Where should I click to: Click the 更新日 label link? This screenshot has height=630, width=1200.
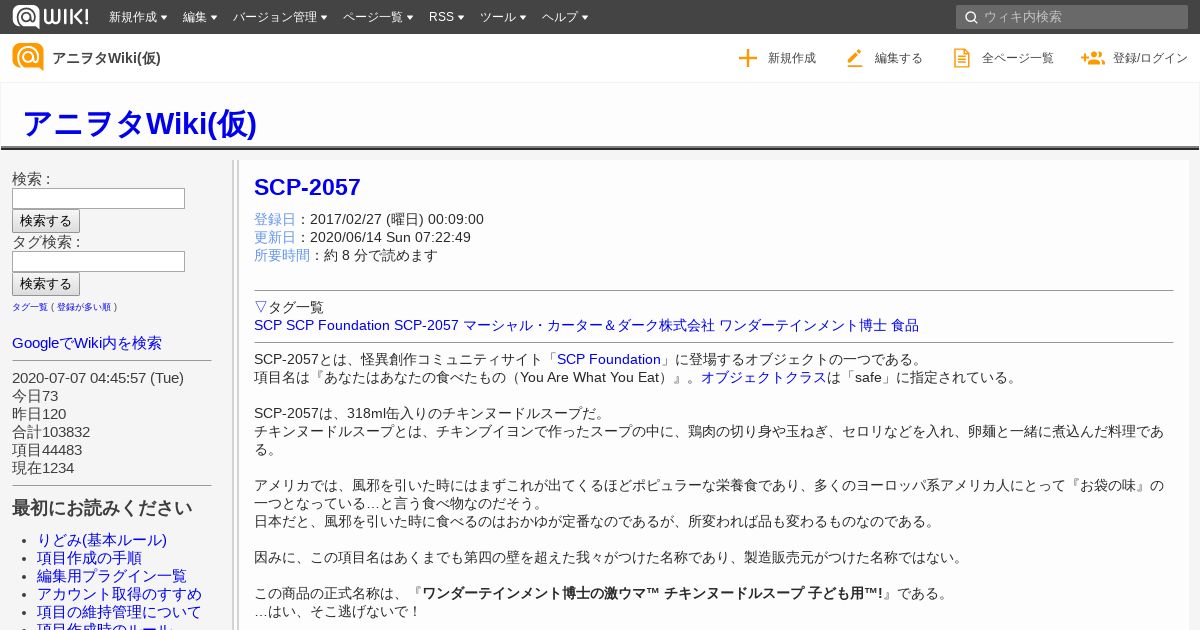coord(275,237)
